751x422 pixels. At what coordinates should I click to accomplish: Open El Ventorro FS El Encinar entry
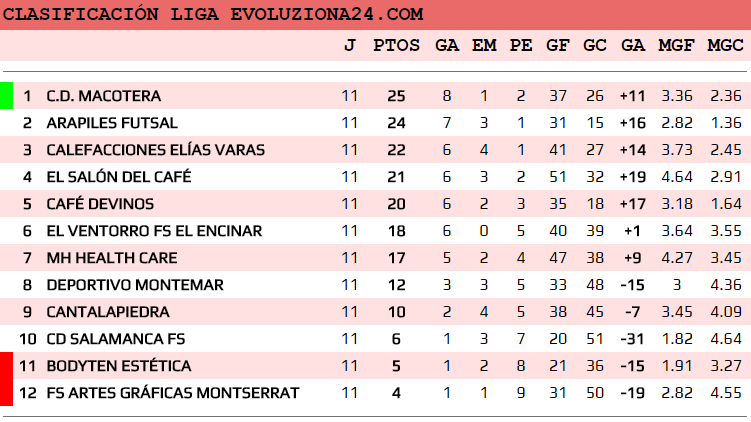(154, 231)
